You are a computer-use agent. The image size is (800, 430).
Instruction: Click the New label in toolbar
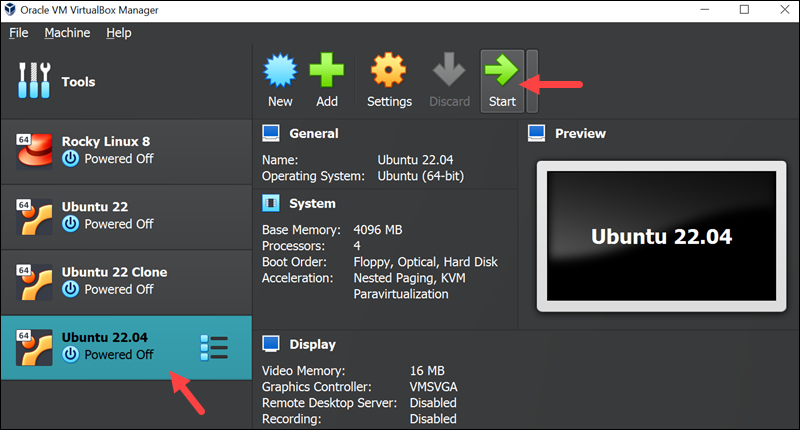[x=281, y=102]
